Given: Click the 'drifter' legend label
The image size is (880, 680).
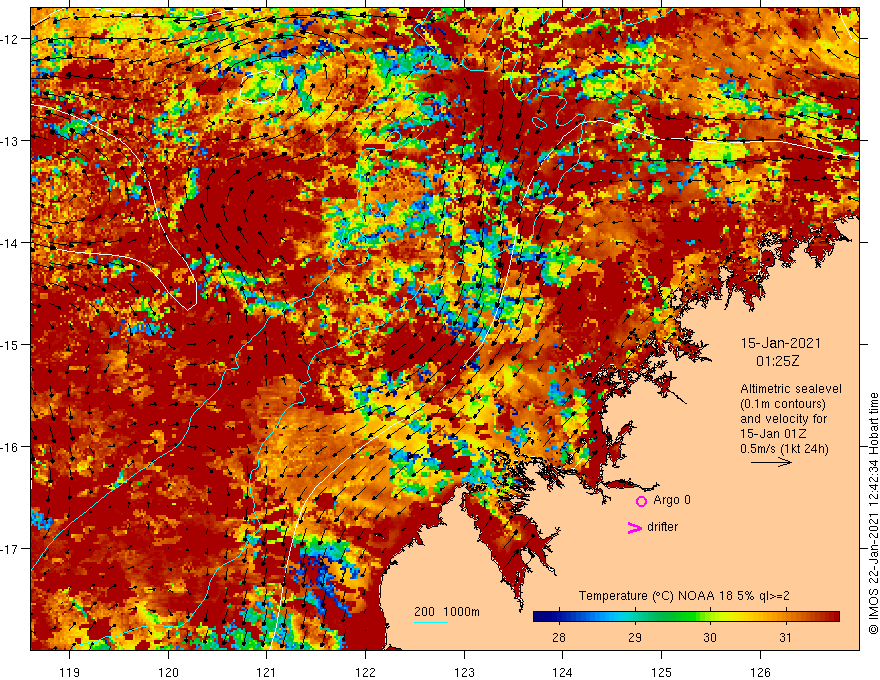Looking at the screenshot, I should 662,527.
